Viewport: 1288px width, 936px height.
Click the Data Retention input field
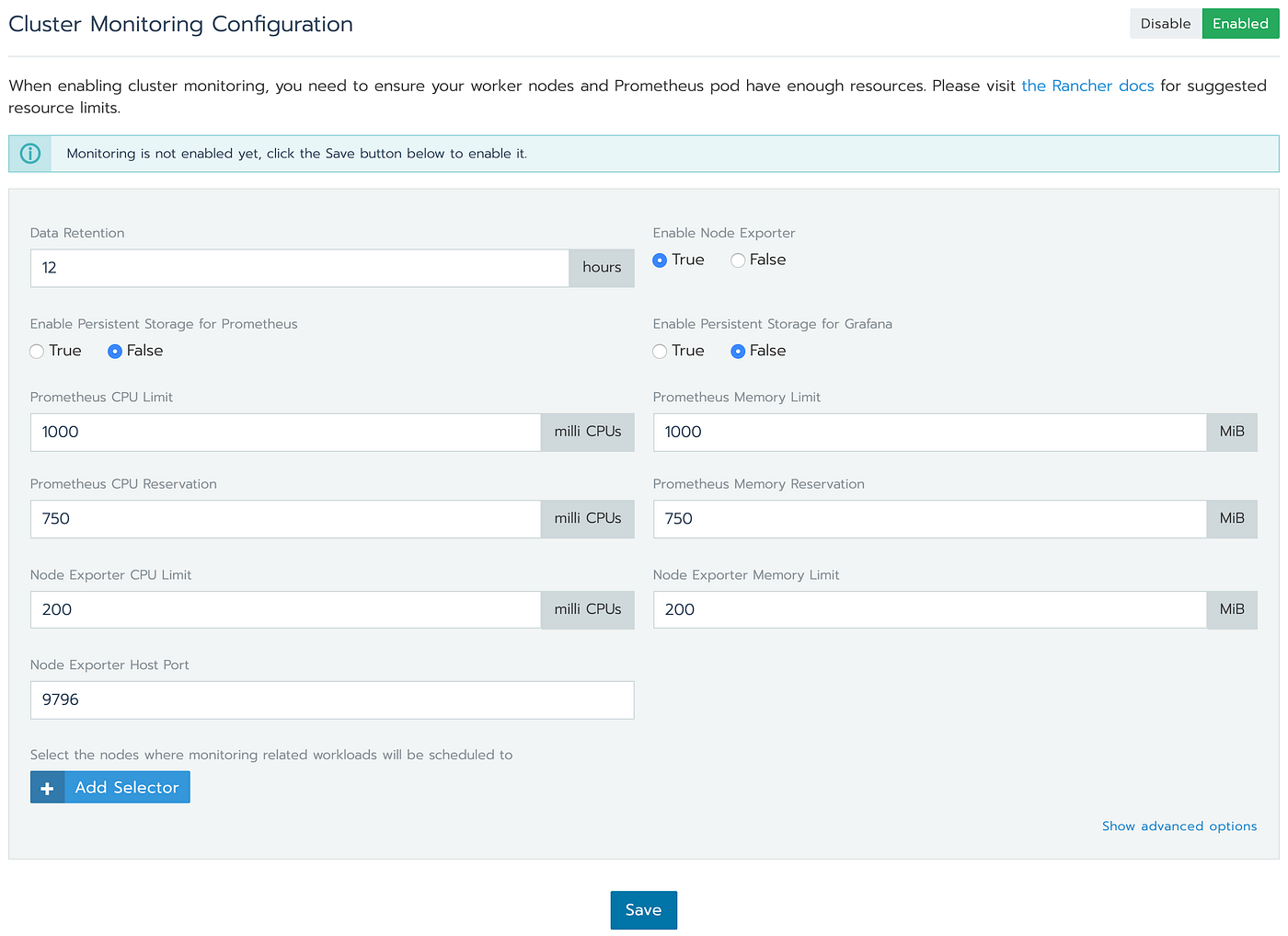pos(299,268)
